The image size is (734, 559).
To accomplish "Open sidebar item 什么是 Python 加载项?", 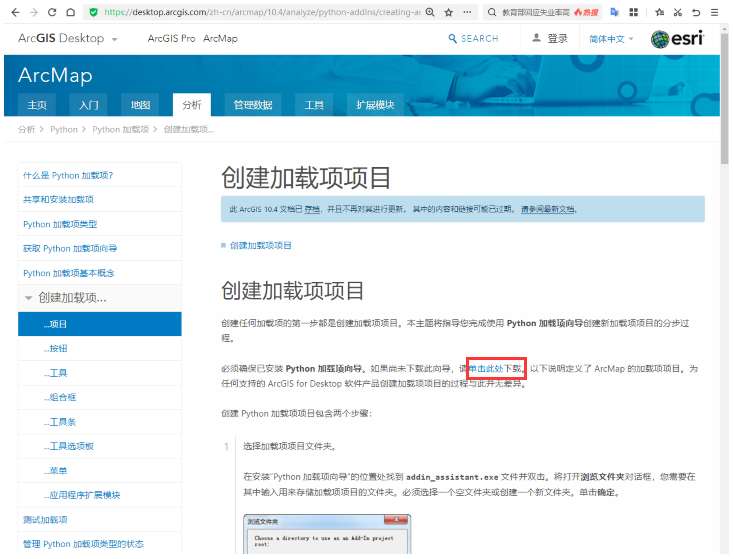I will [100, 175].
